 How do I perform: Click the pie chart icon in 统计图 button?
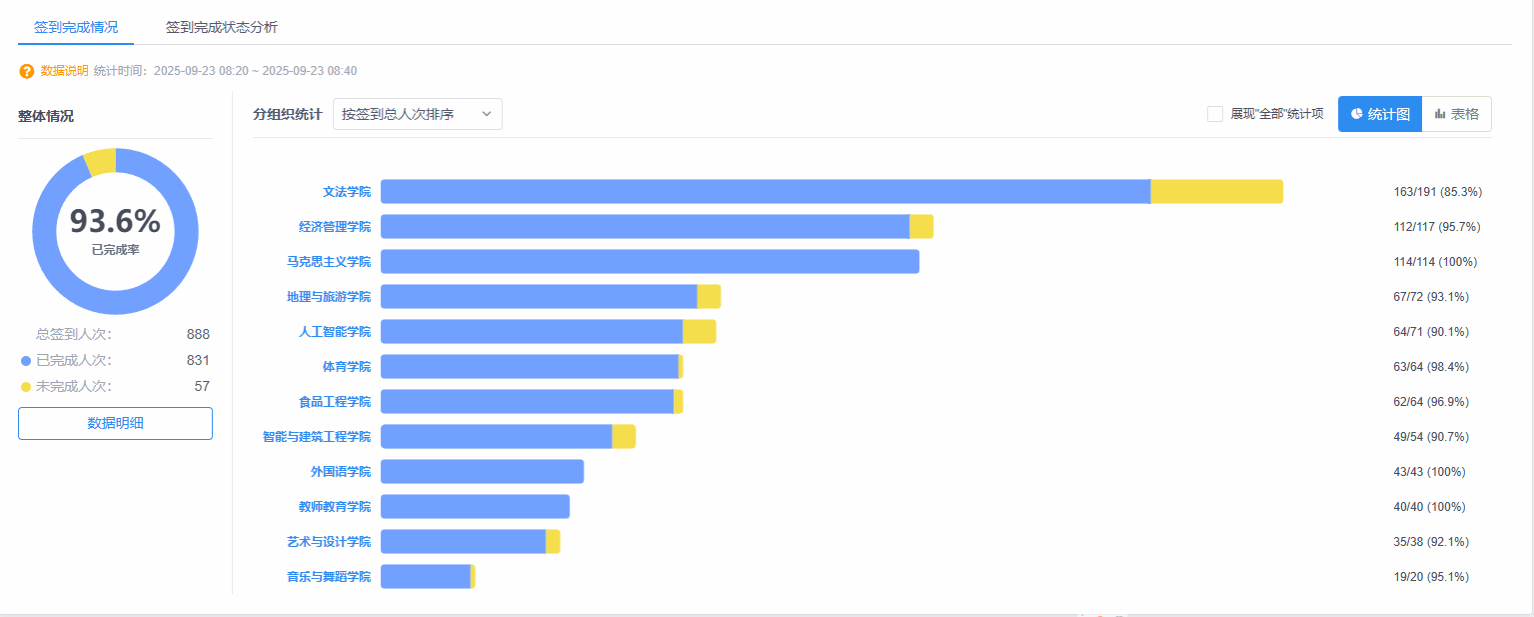(x=1356, y=114)
